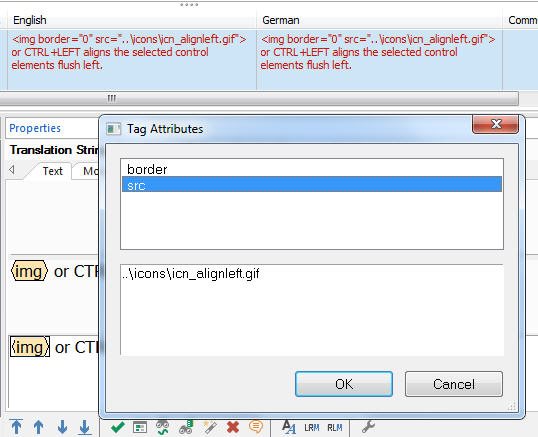Insert an LRM mark
The height and width of the screenshot is (437, 538).
tap(312, 428)
